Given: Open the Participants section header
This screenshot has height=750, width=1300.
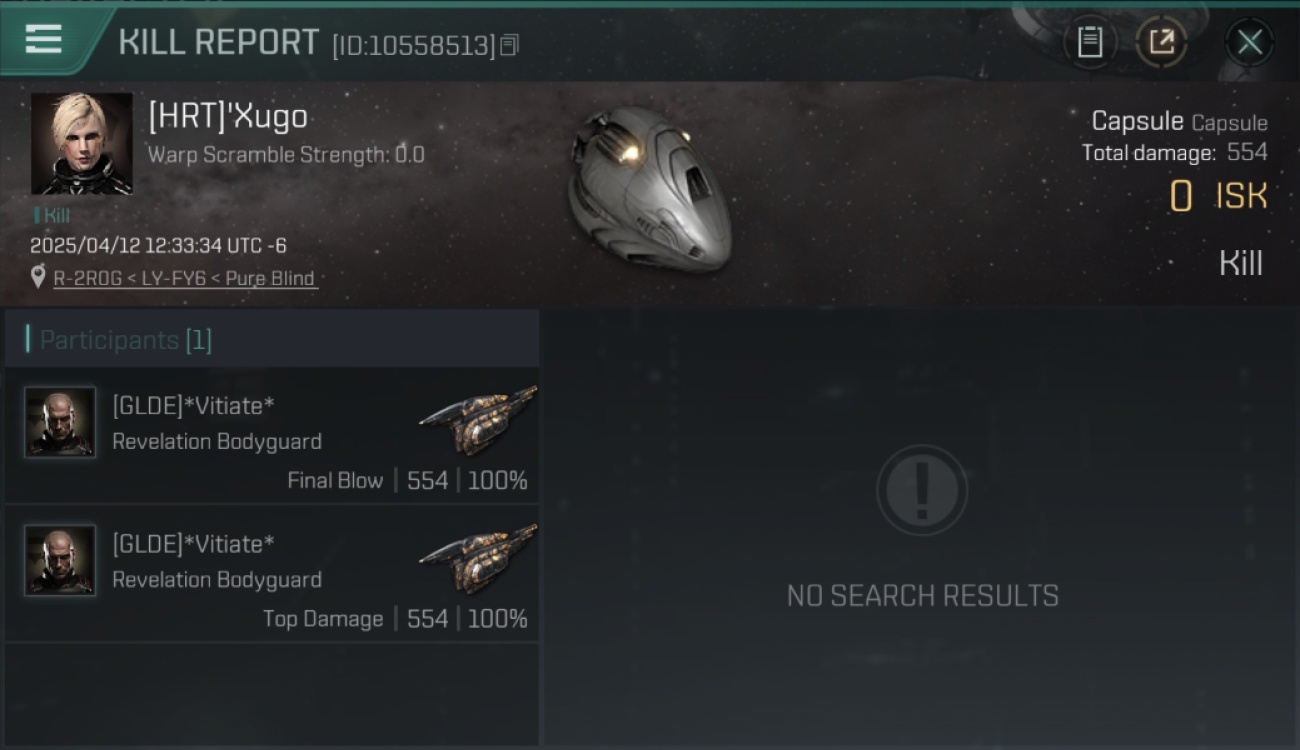Looking at the screenshot, I should [x=272, y=339].
